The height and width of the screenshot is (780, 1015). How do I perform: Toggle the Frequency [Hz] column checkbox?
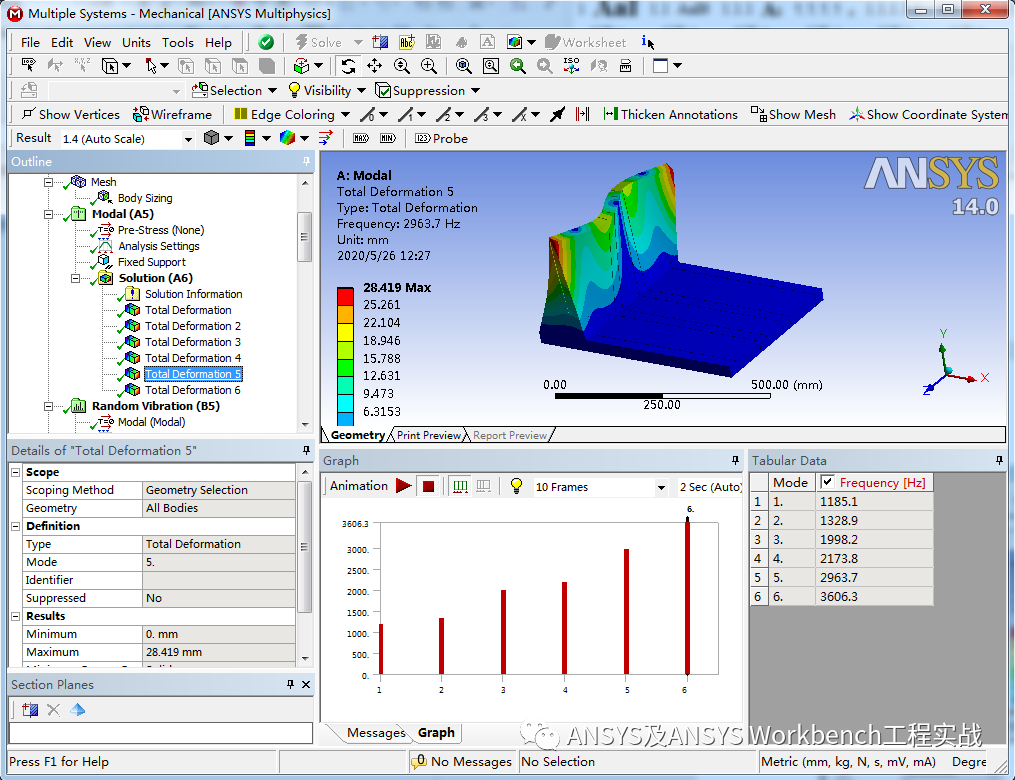pyautogui.click(x=827, y=482)
